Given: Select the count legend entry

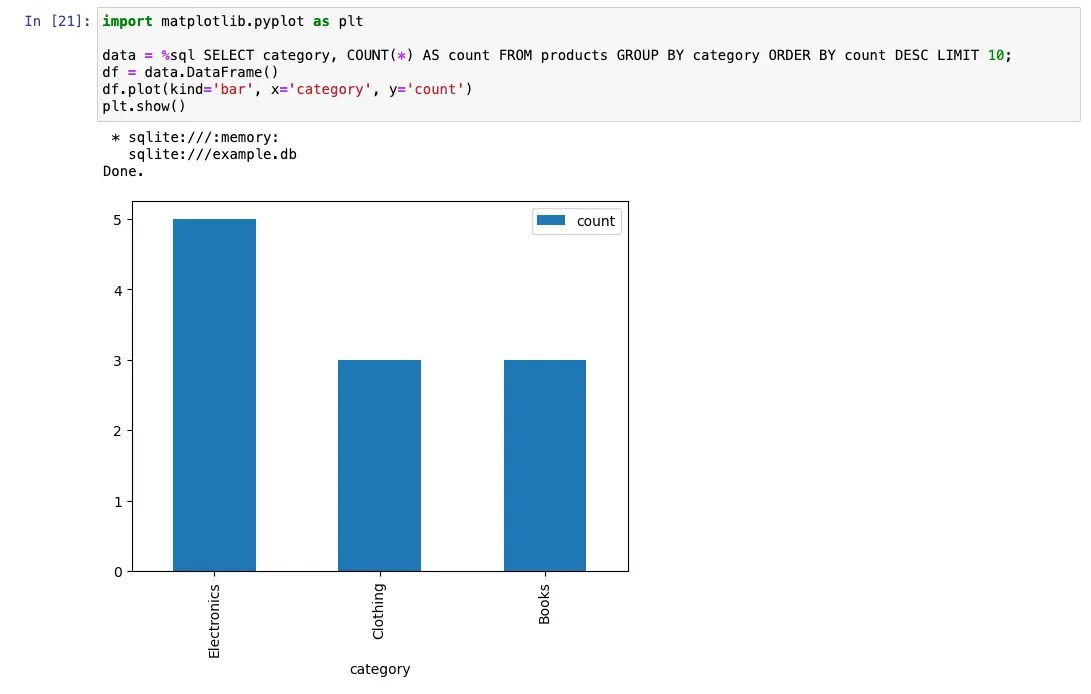Looking at the screenshot, I should tap(597, 221).
